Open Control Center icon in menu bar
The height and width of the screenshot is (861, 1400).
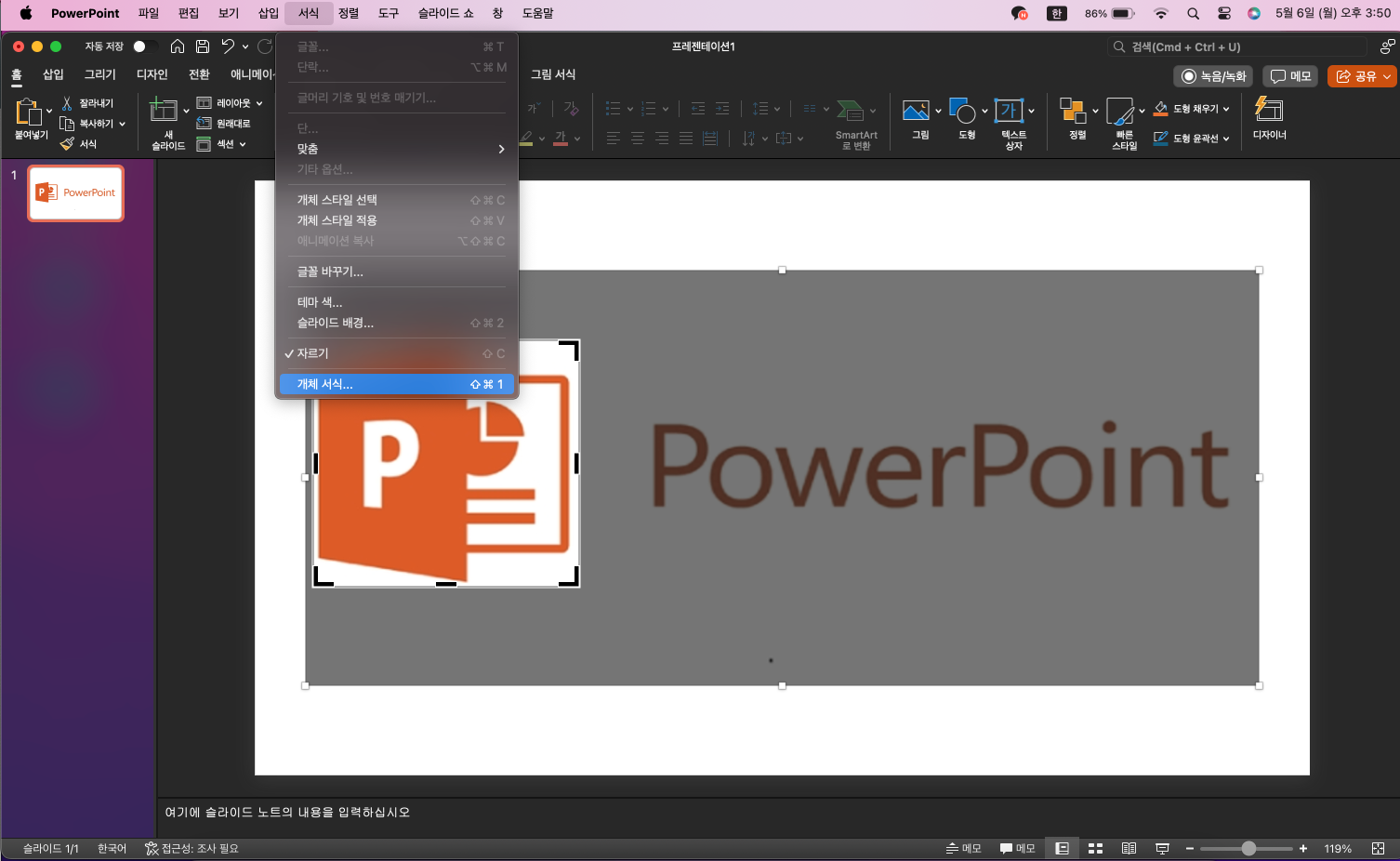[x=1224, y=13]
